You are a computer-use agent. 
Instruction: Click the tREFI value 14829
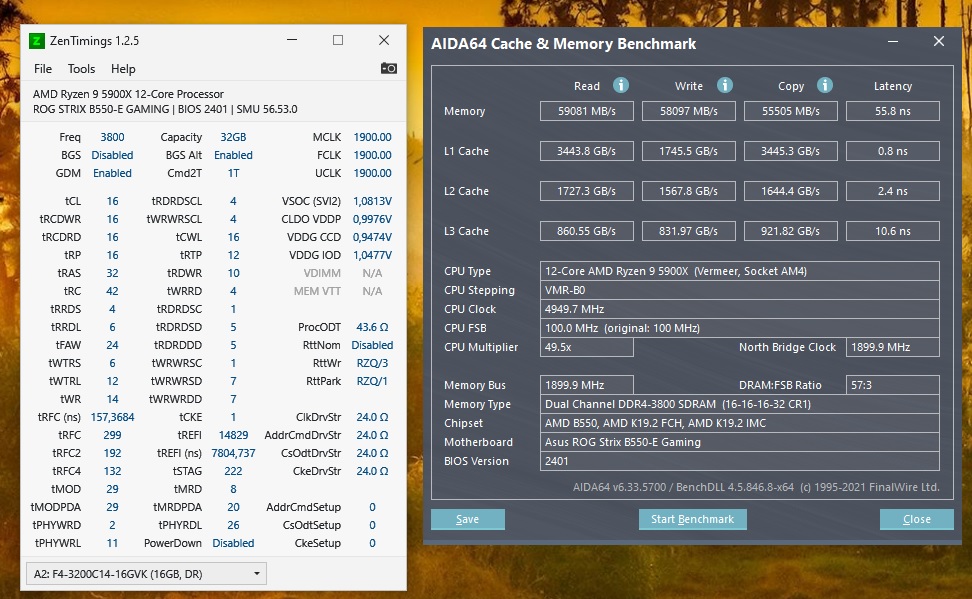pos(233,435)
